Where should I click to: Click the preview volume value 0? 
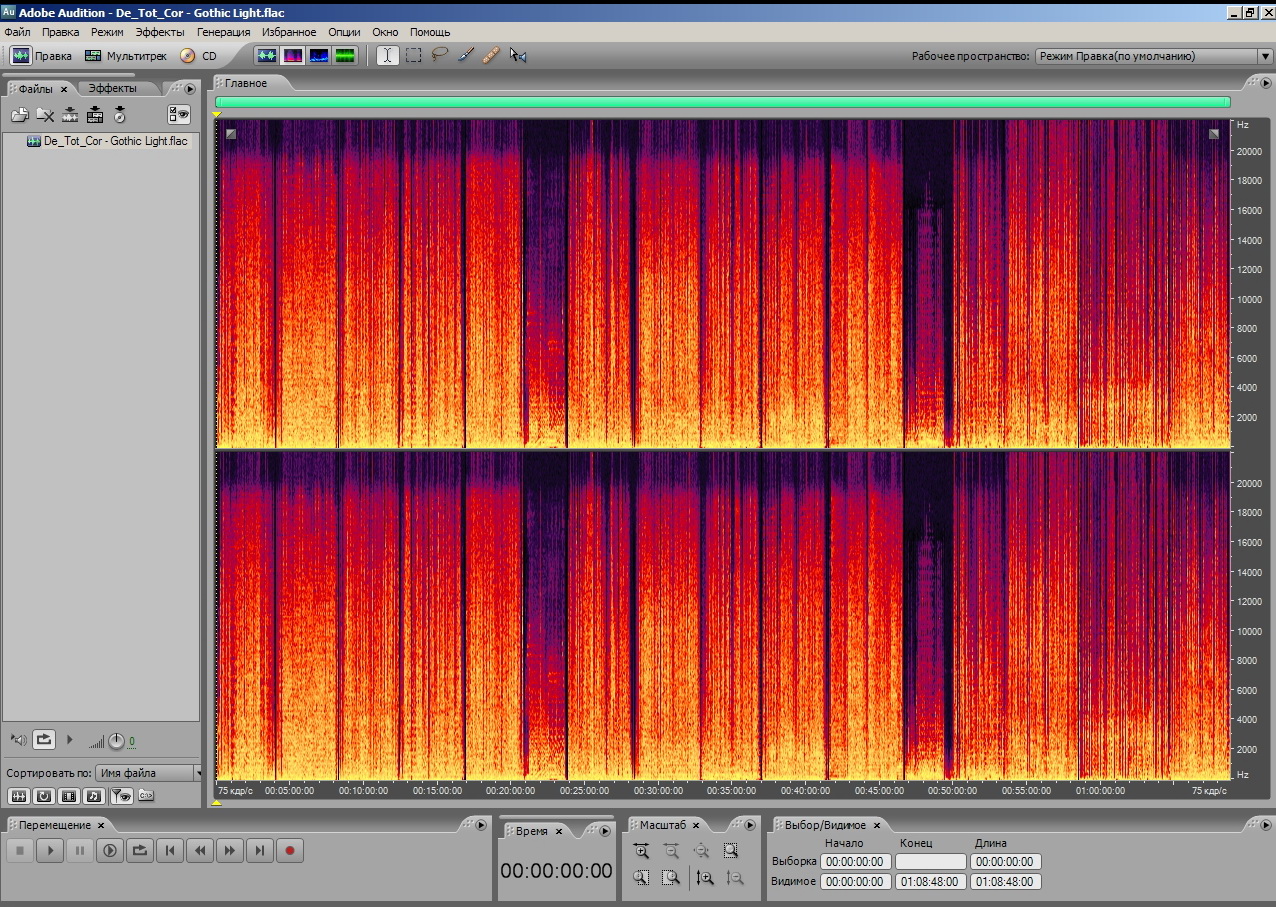(x=132, y=742)
